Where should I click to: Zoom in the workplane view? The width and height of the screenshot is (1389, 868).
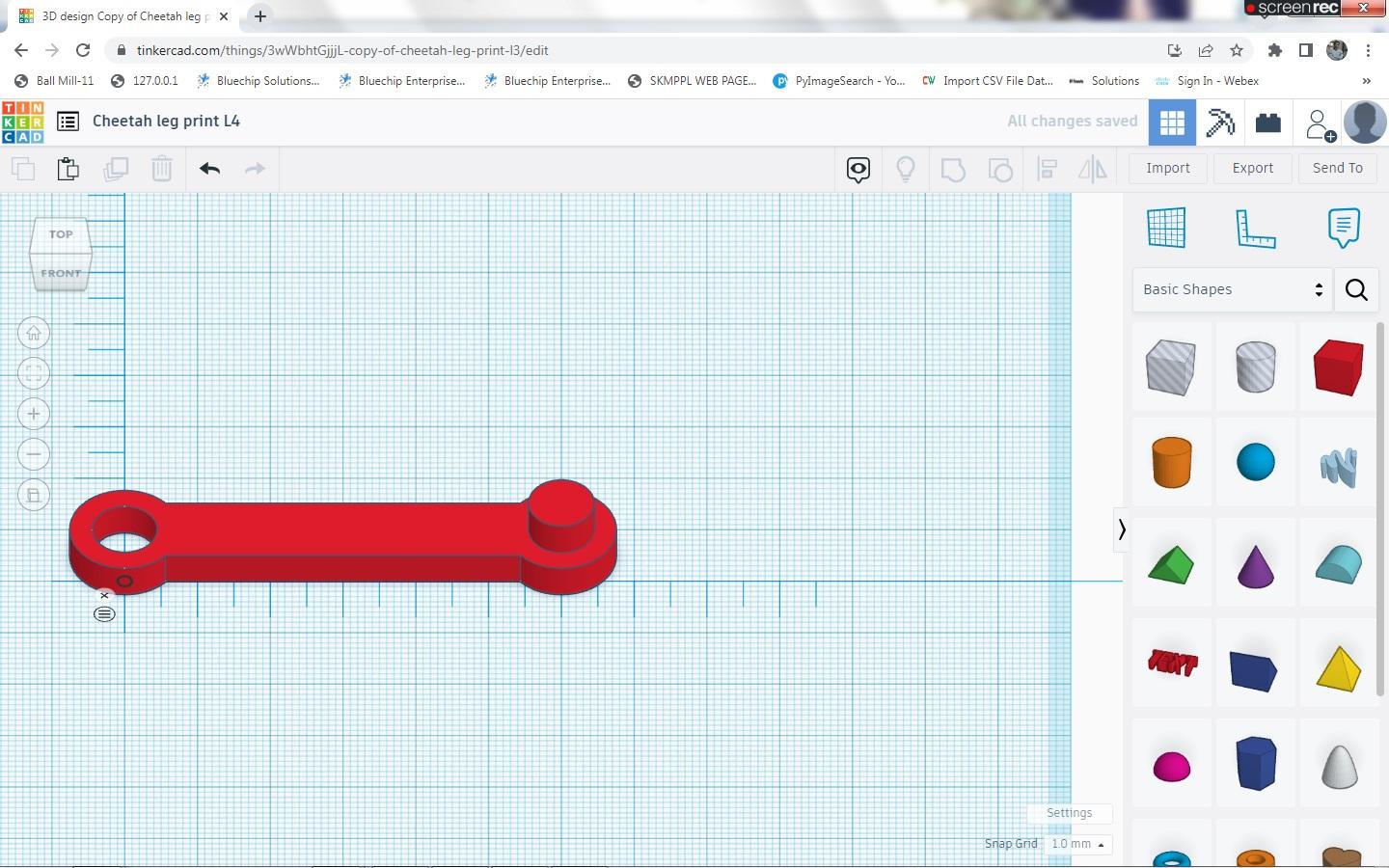34,415
